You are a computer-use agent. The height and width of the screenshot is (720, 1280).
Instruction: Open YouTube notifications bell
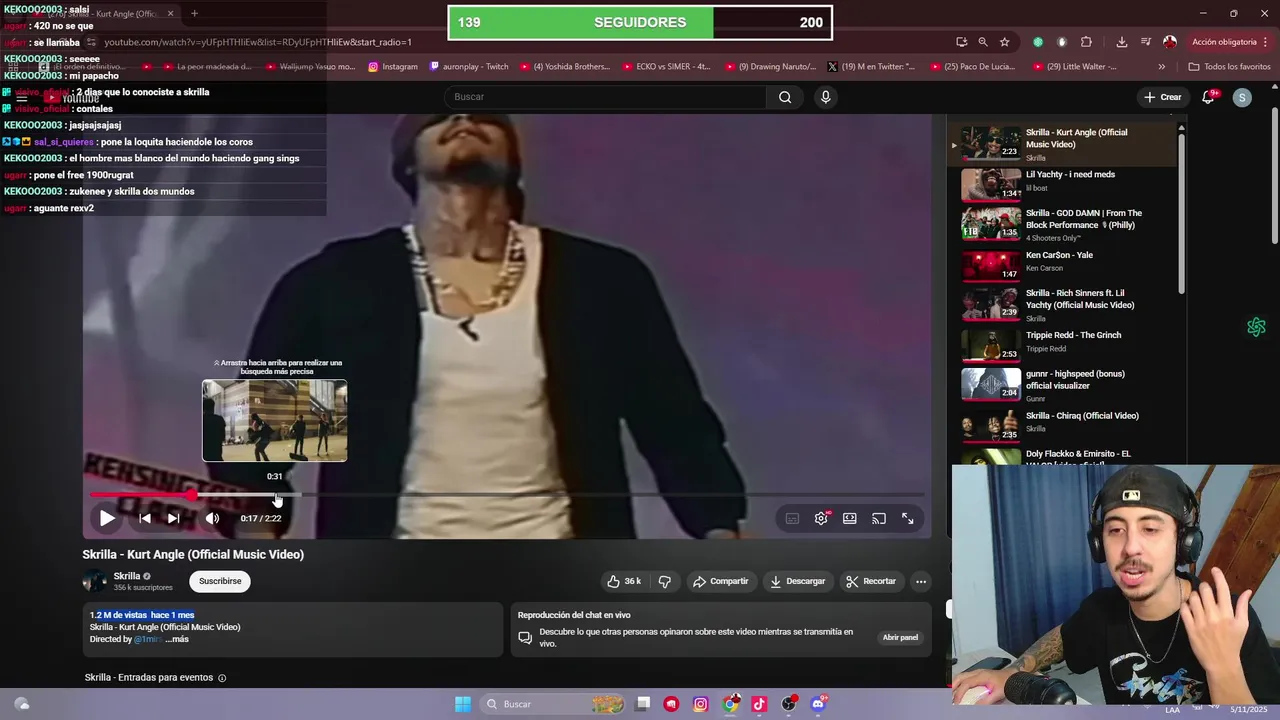[x=1208, y=97]
